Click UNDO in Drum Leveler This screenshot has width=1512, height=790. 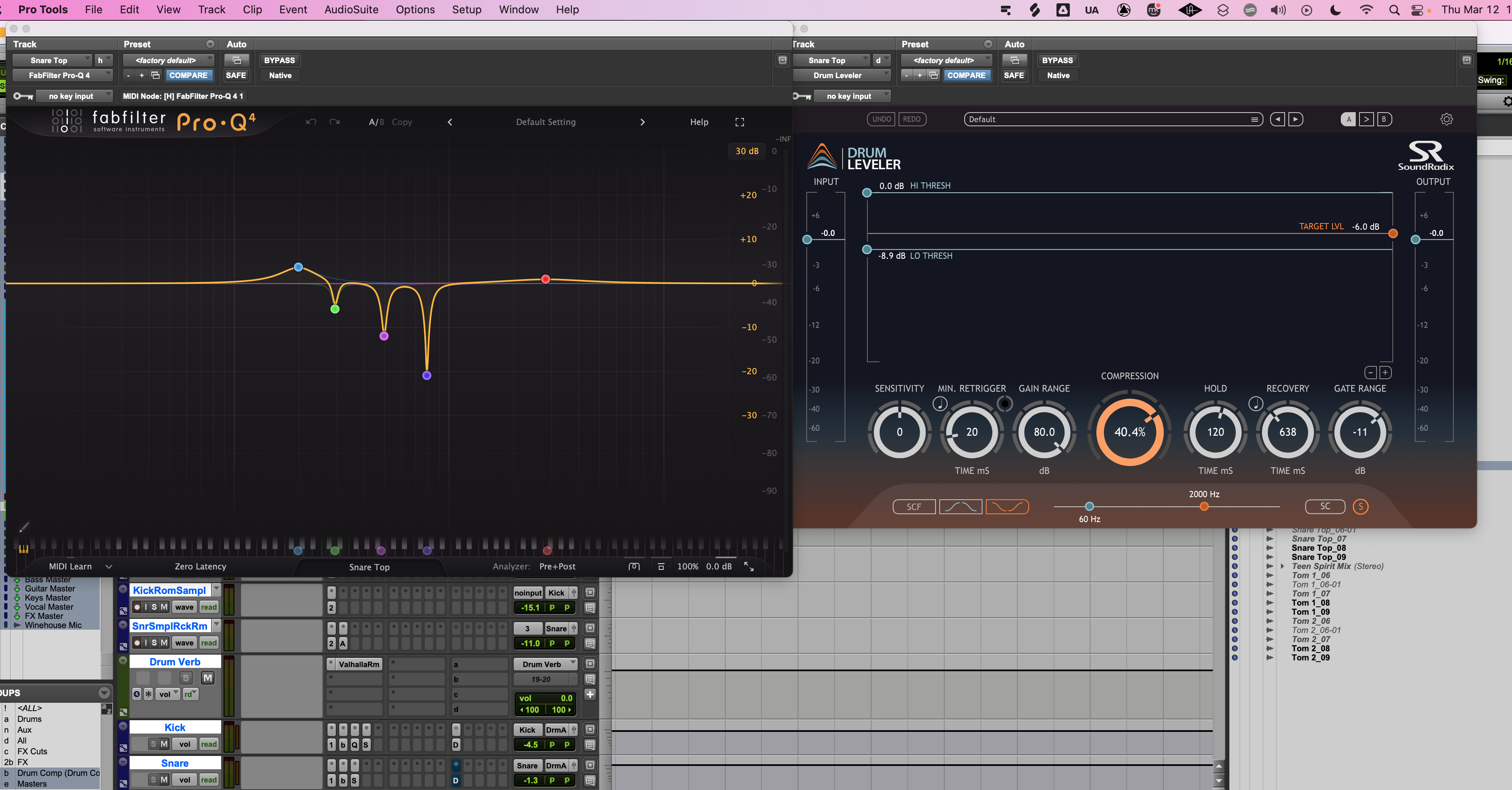882,119
